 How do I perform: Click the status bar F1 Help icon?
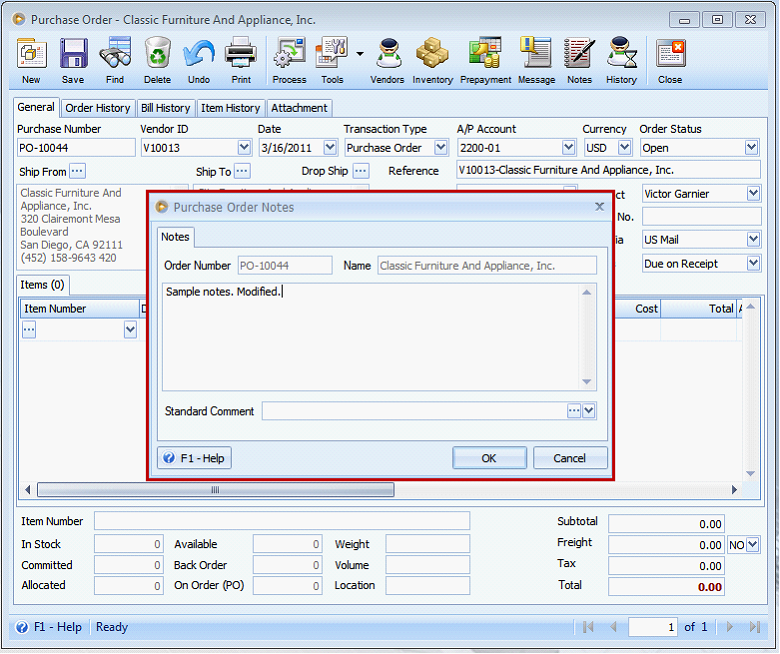tap(22, 627)
